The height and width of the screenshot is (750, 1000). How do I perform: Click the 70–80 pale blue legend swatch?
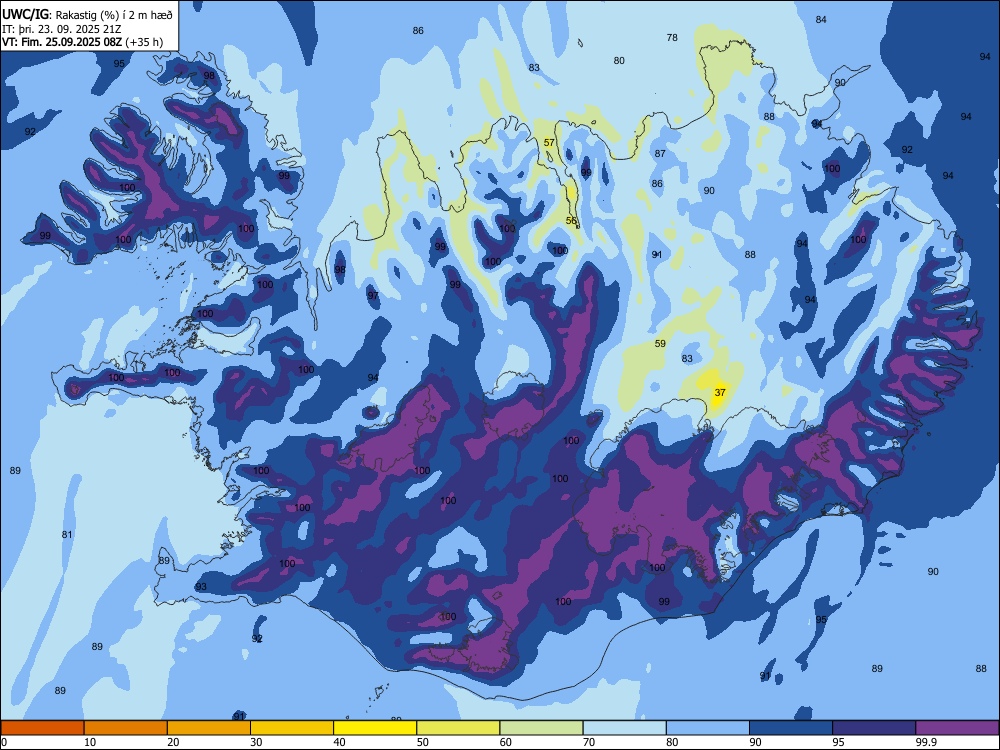(x=624, y=728)
